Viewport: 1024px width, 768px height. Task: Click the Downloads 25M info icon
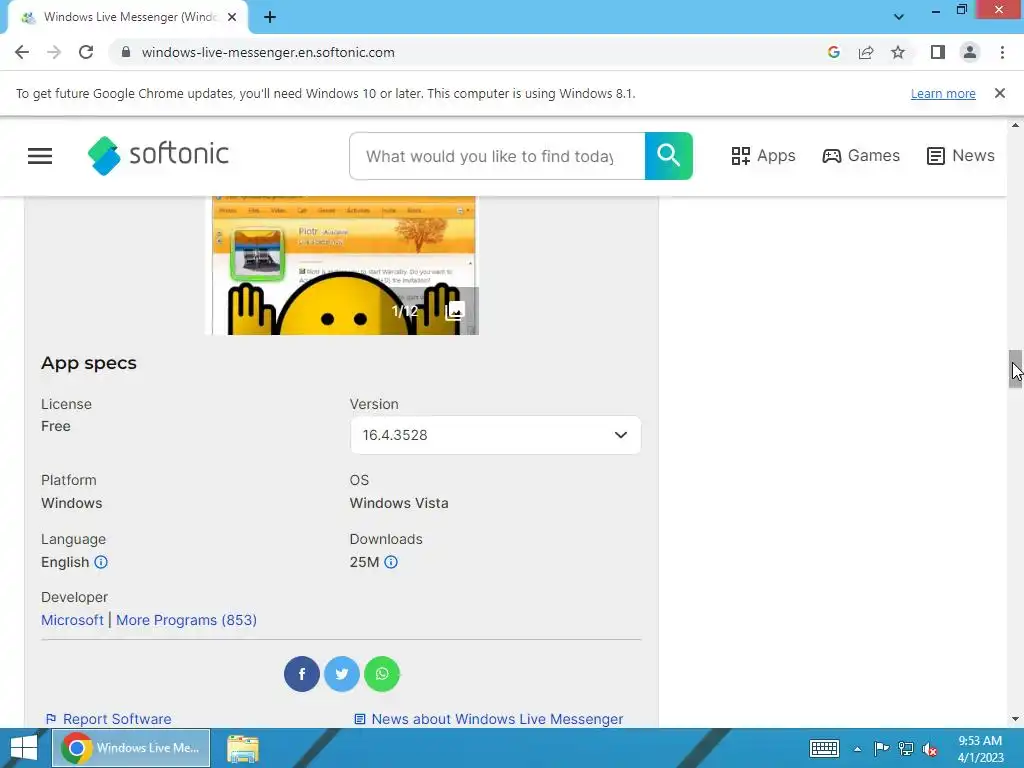(391, 562)
